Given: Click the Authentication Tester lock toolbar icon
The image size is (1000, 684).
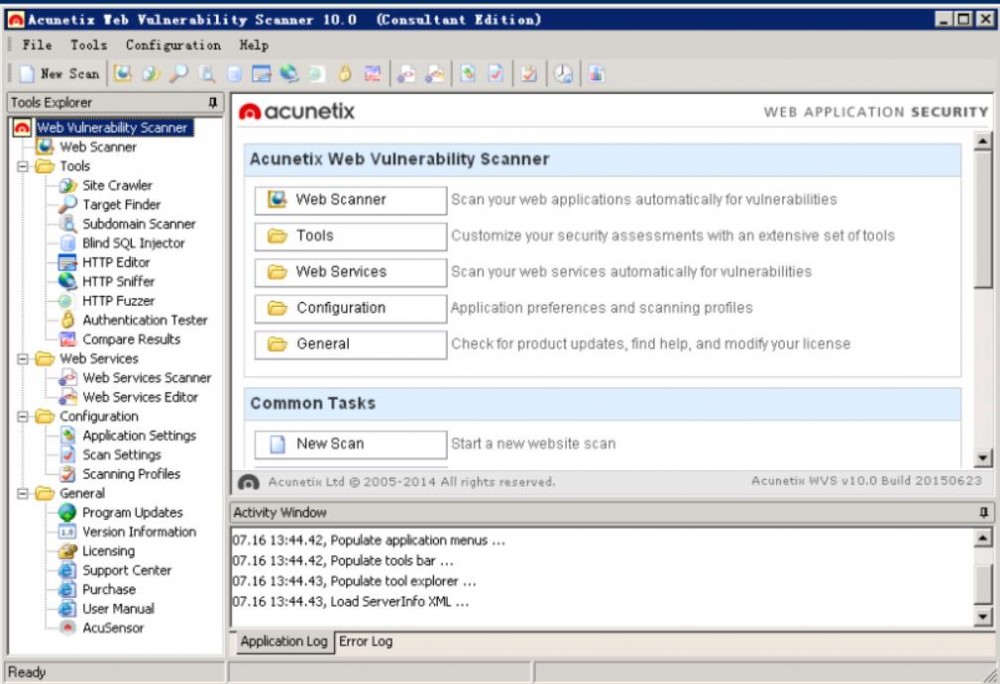Looking at the screenshot, I should point(345,74).
